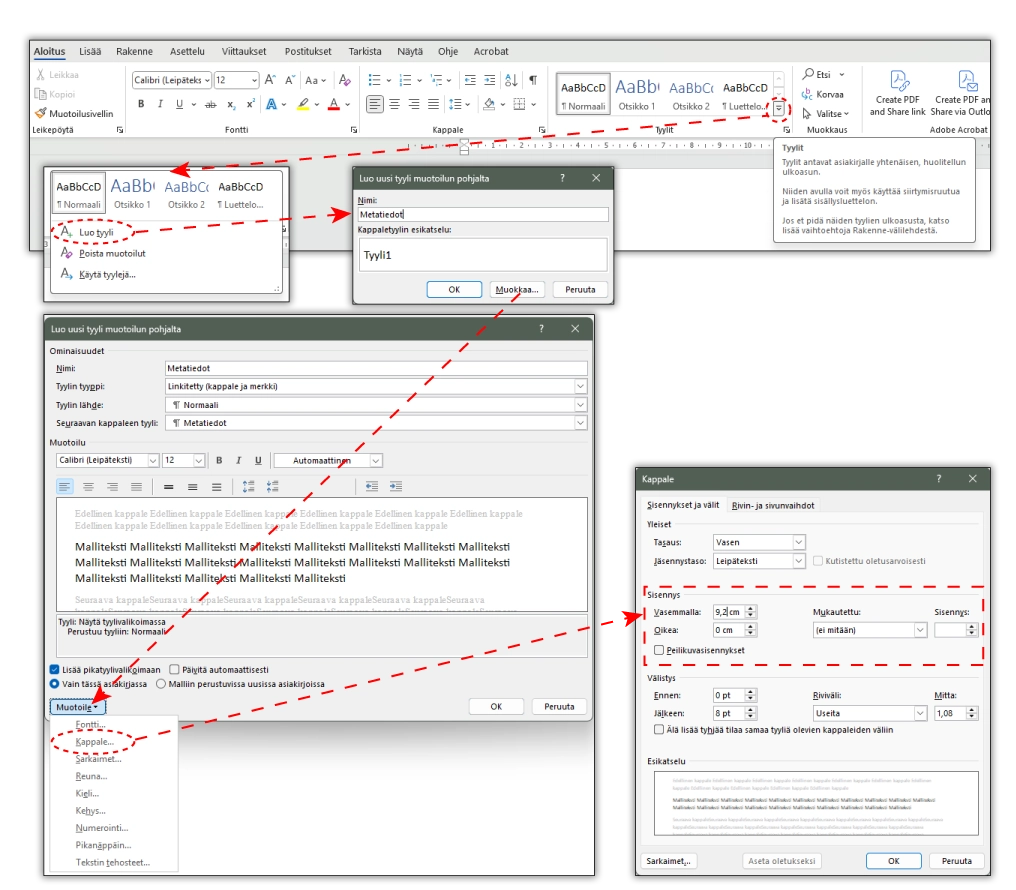Open Viittaukset ribbon tab
Screen dimensions: 1016x890
(244, 51)
